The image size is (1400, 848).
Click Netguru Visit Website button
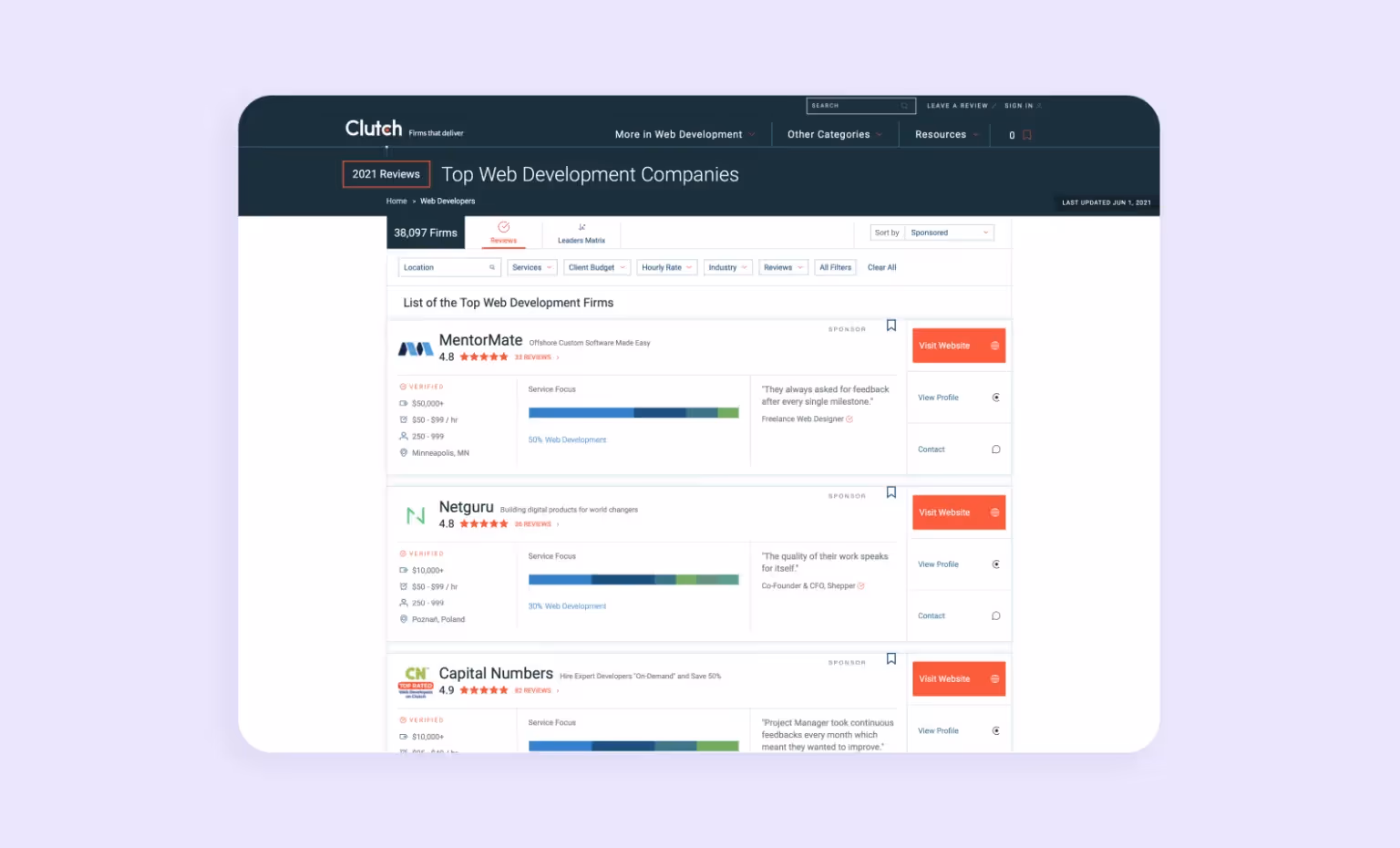click(x=959, y=512)
